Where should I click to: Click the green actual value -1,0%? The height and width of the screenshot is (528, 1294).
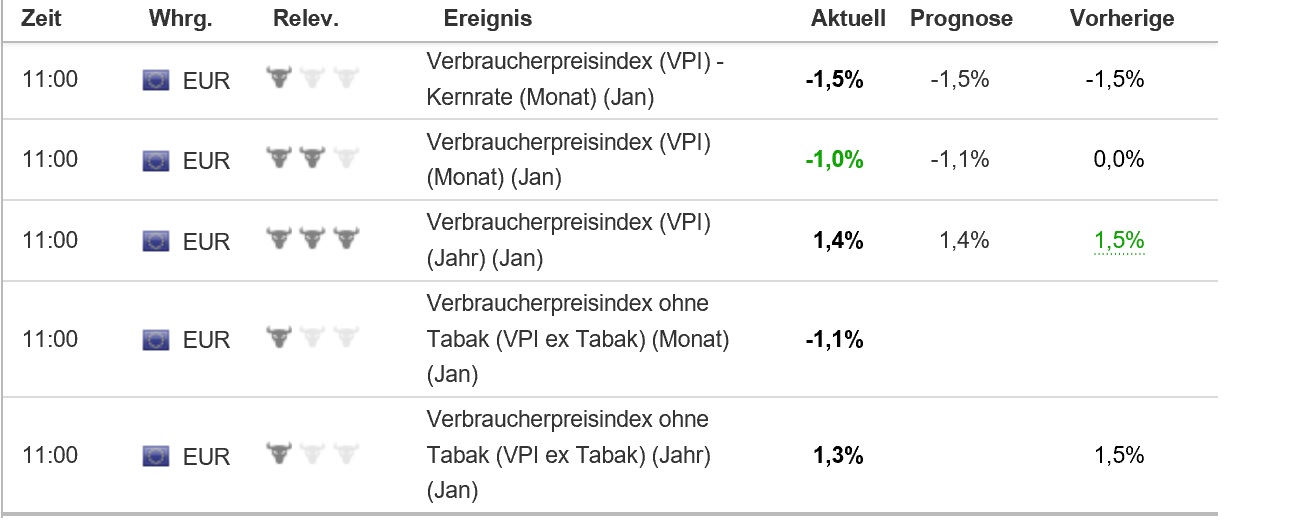(x=834, y=160)
